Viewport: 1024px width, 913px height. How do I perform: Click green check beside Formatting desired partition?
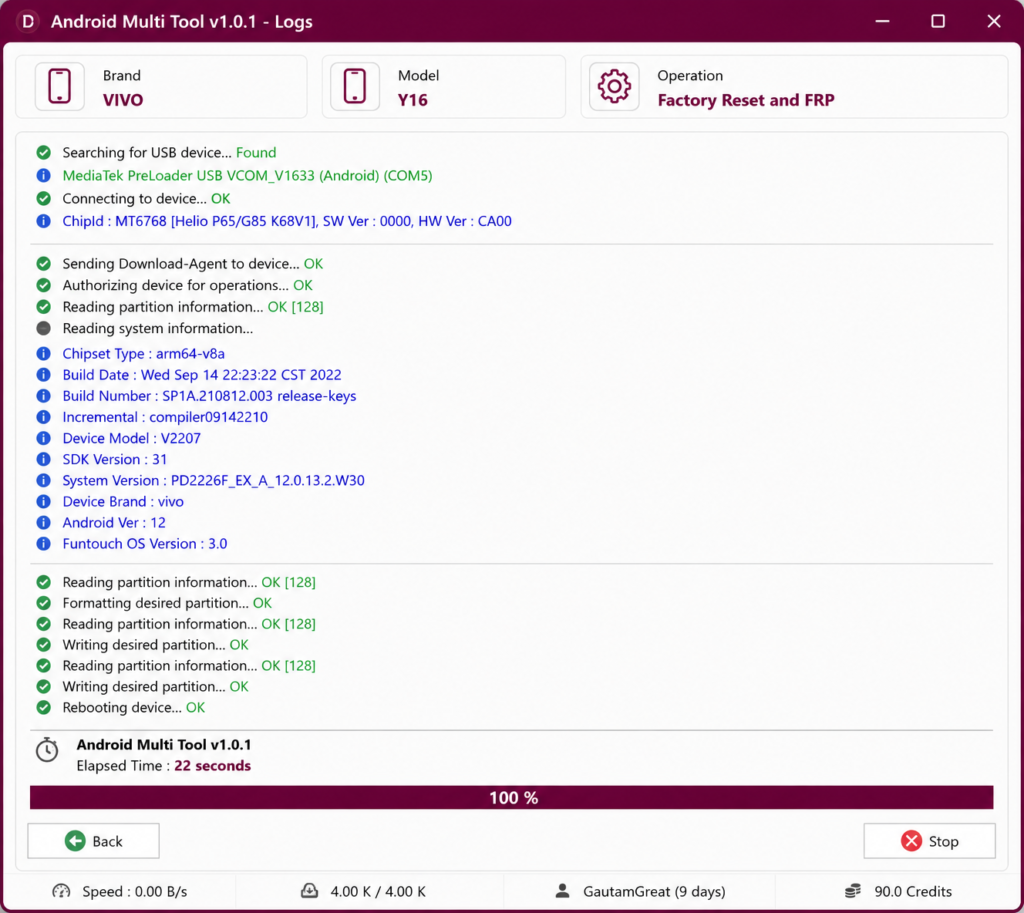click(x=44, y=603)
